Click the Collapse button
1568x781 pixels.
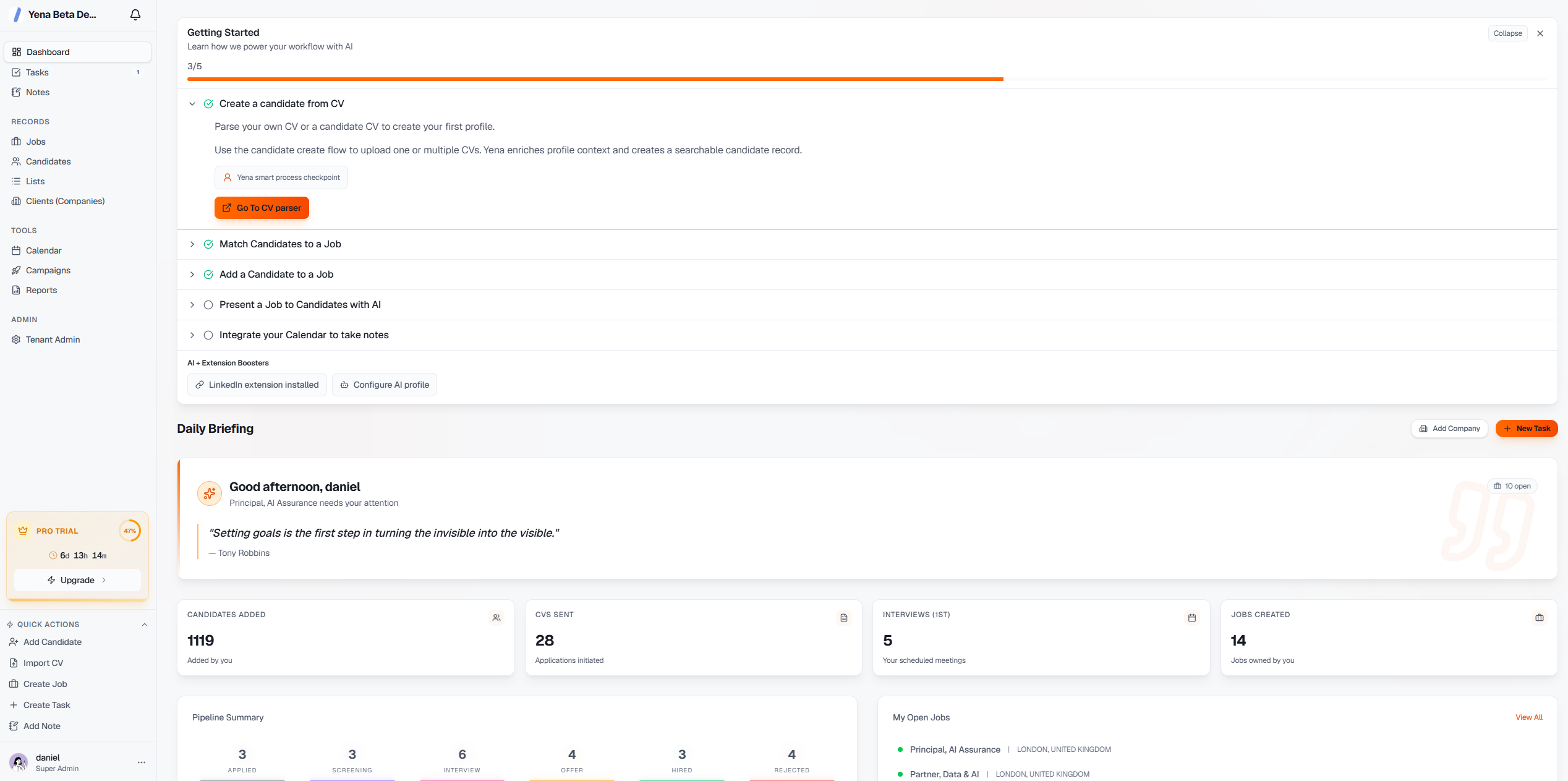tap(1507, 33)
